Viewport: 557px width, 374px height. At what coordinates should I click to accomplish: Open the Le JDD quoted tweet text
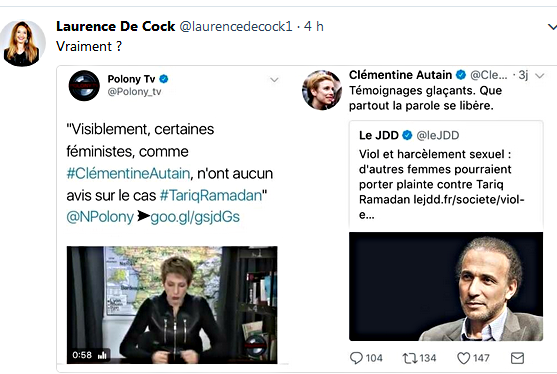point(442,184)
